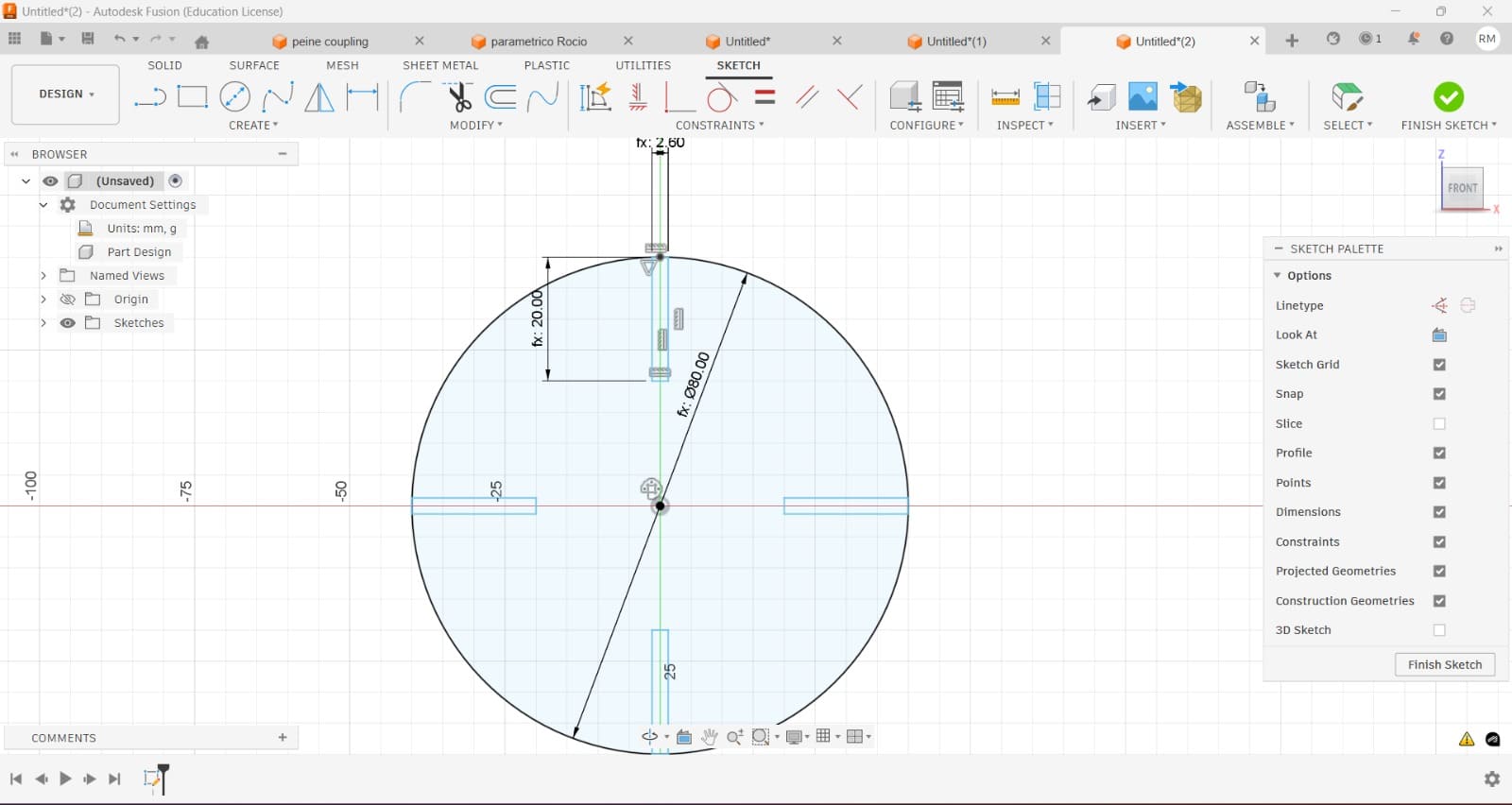
Task: Enable the 3D Sketch checkbox
Action: (1439, 630)
